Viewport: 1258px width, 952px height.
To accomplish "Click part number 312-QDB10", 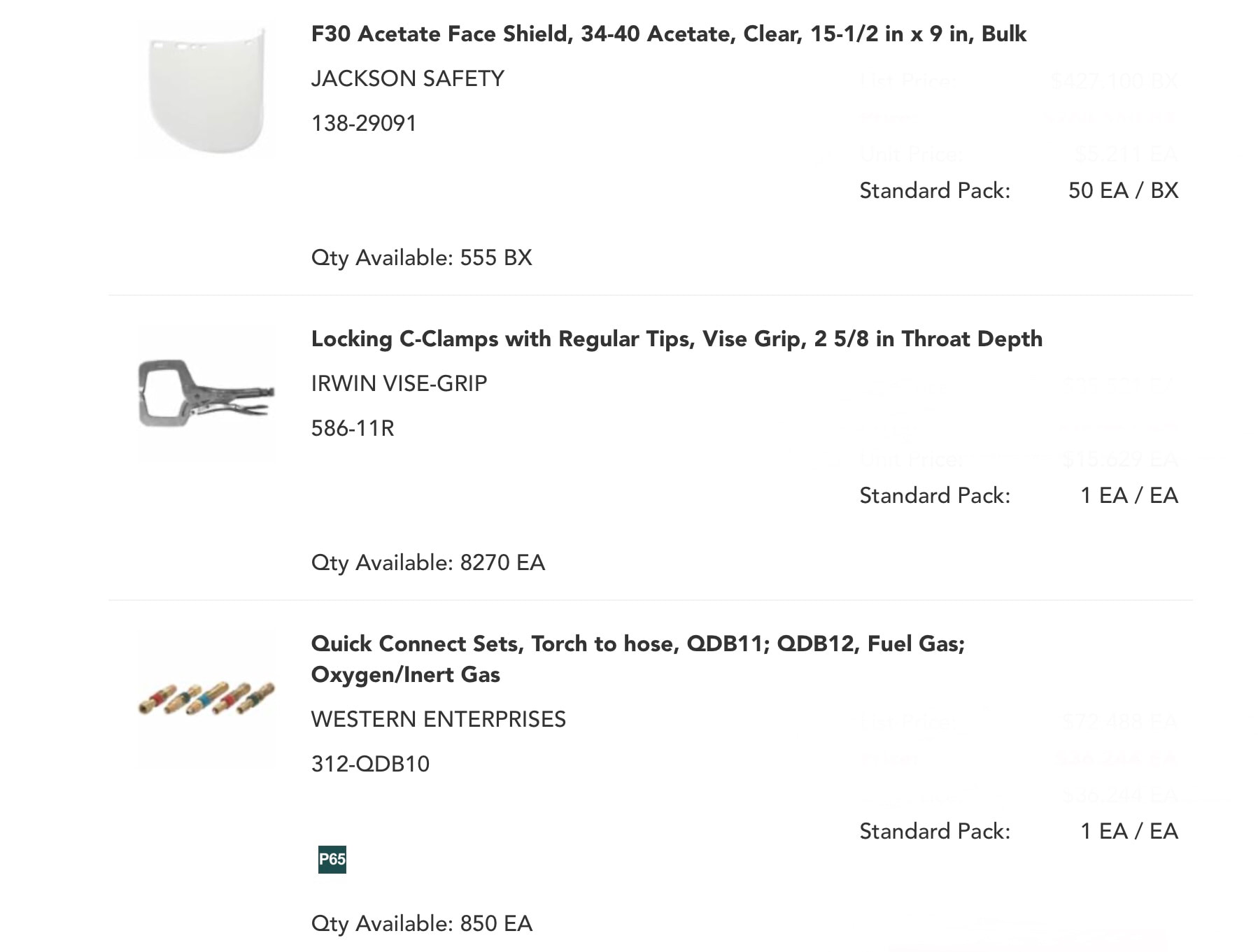I will tap(370, 764).
